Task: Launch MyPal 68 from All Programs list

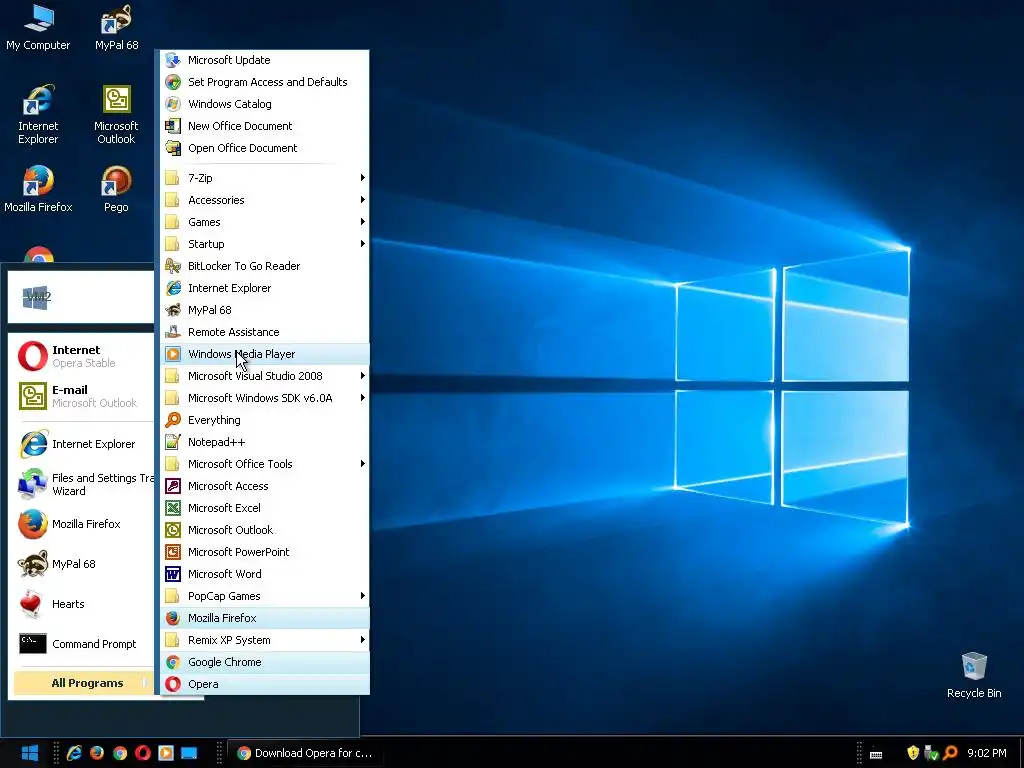Action: click(x=265, y=310)
